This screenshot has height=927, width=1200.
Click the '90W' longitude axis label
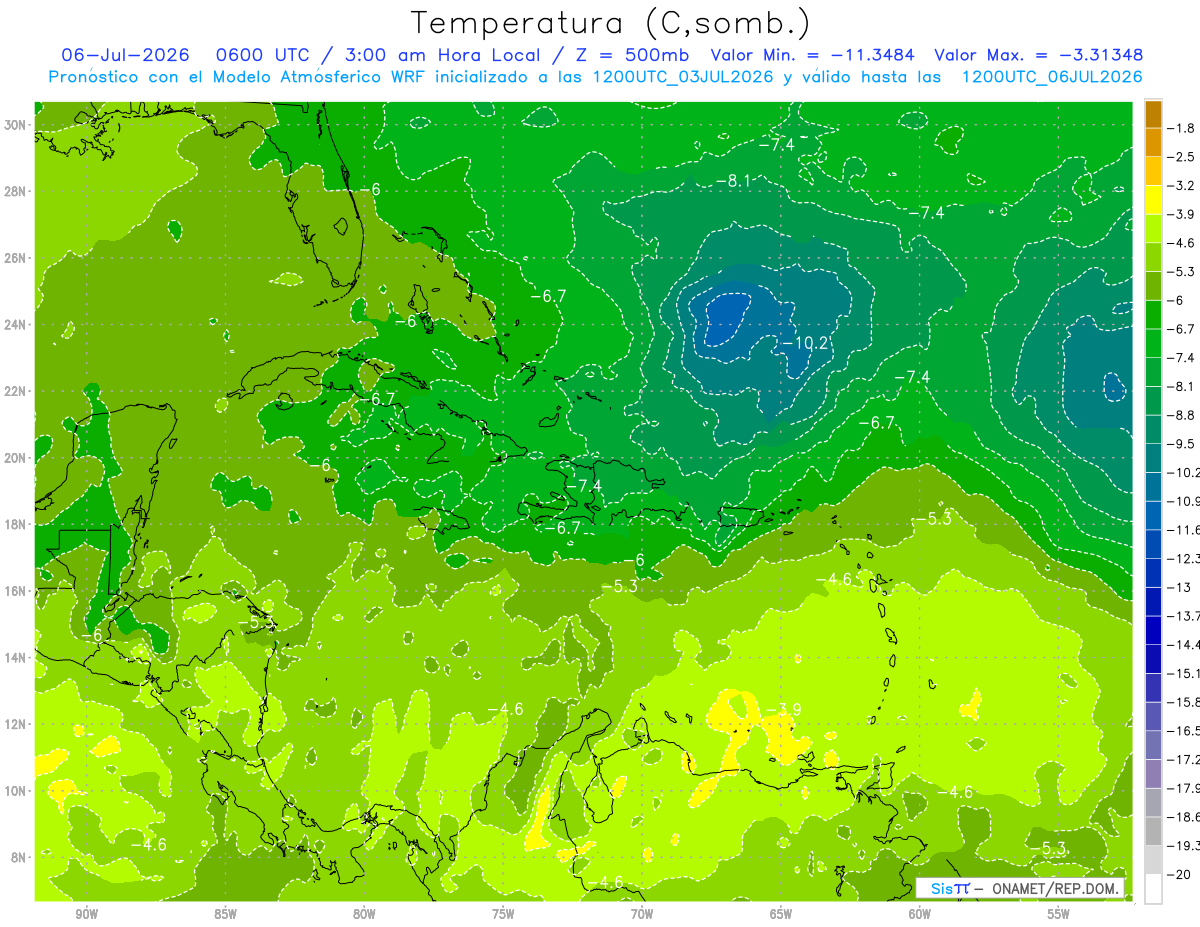coord(86,914)
